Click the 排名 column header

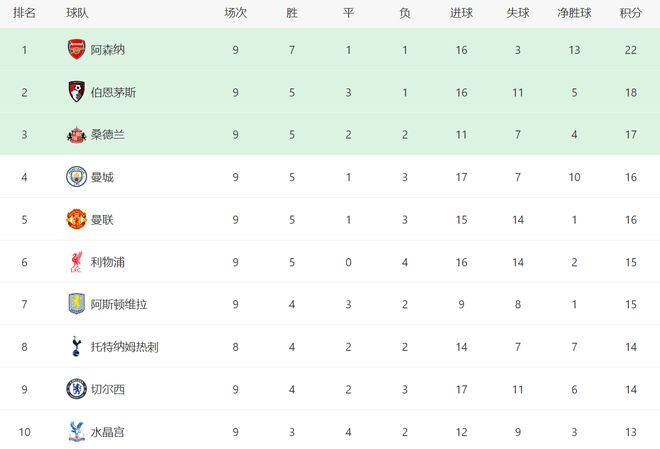[x=25, y=13]
